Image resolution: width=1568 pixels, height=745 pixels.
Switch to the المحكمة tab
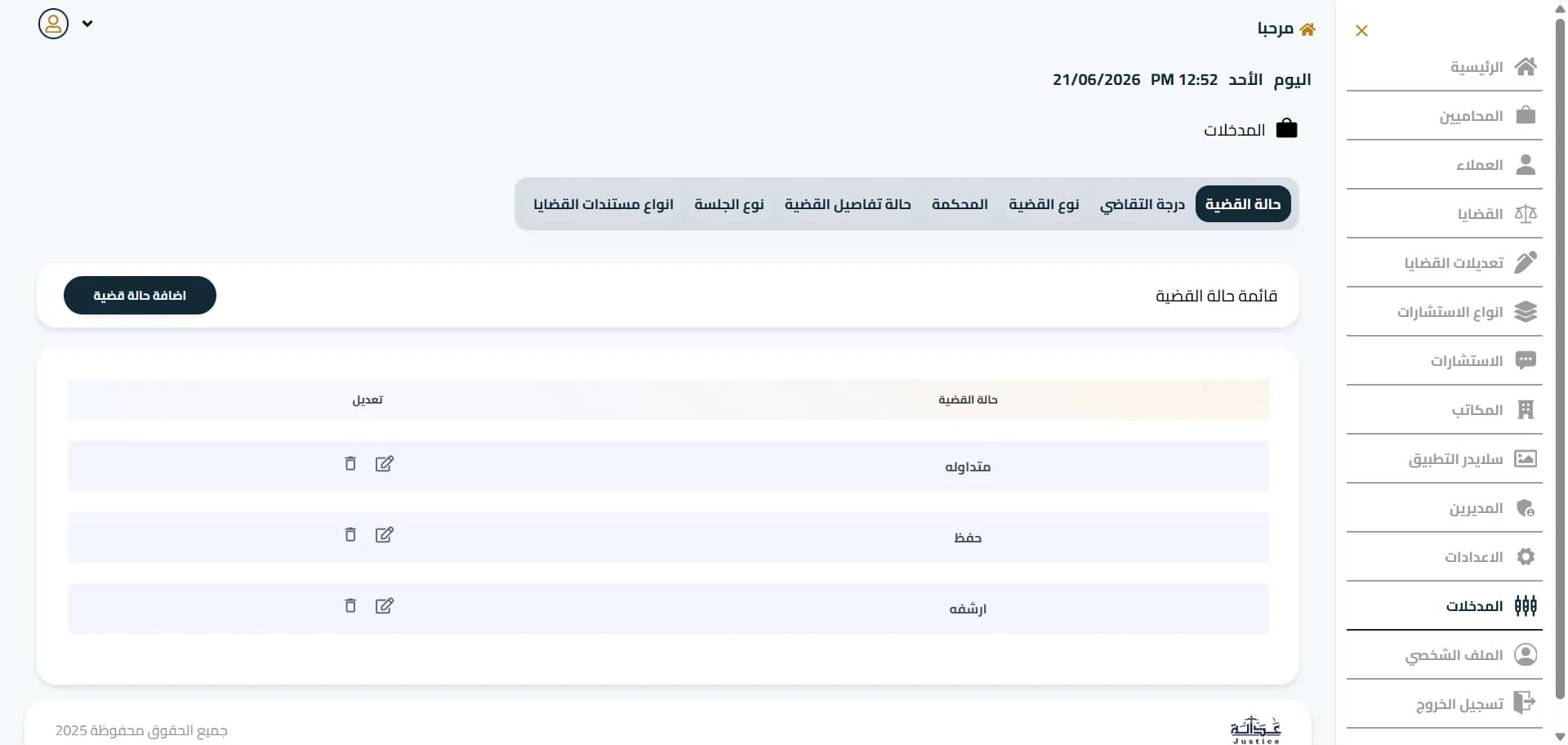click(960, 204)
